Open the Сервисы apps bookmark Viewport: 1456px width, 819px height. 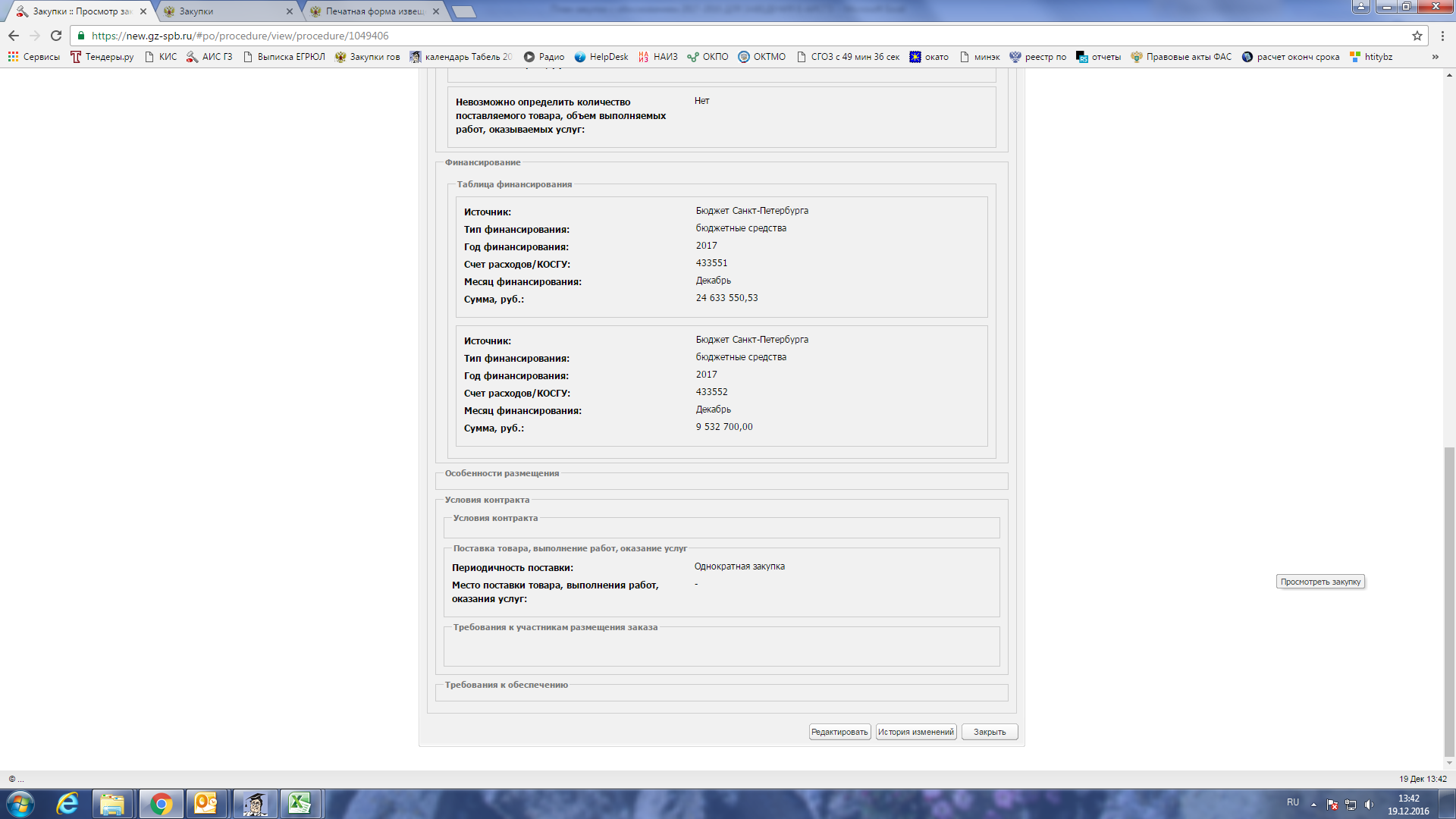[33, 57]
